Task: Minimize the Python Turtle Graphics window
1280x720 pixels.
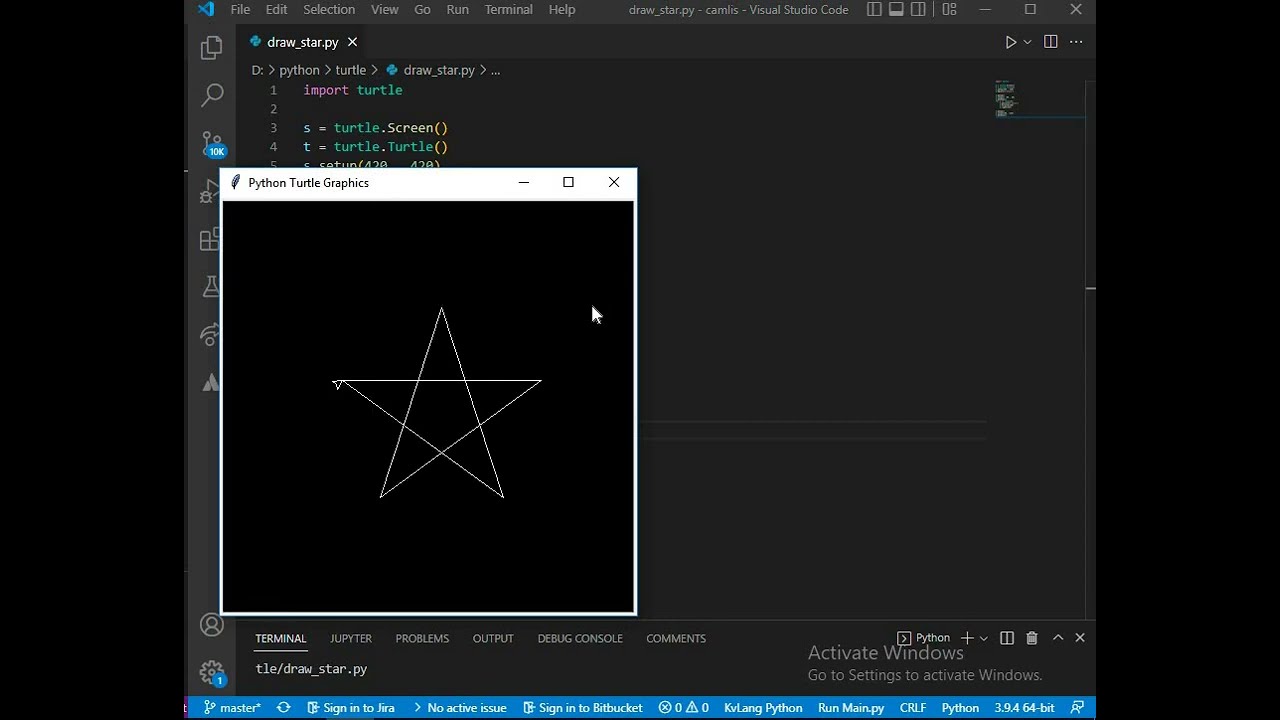Action: [524, 182]
